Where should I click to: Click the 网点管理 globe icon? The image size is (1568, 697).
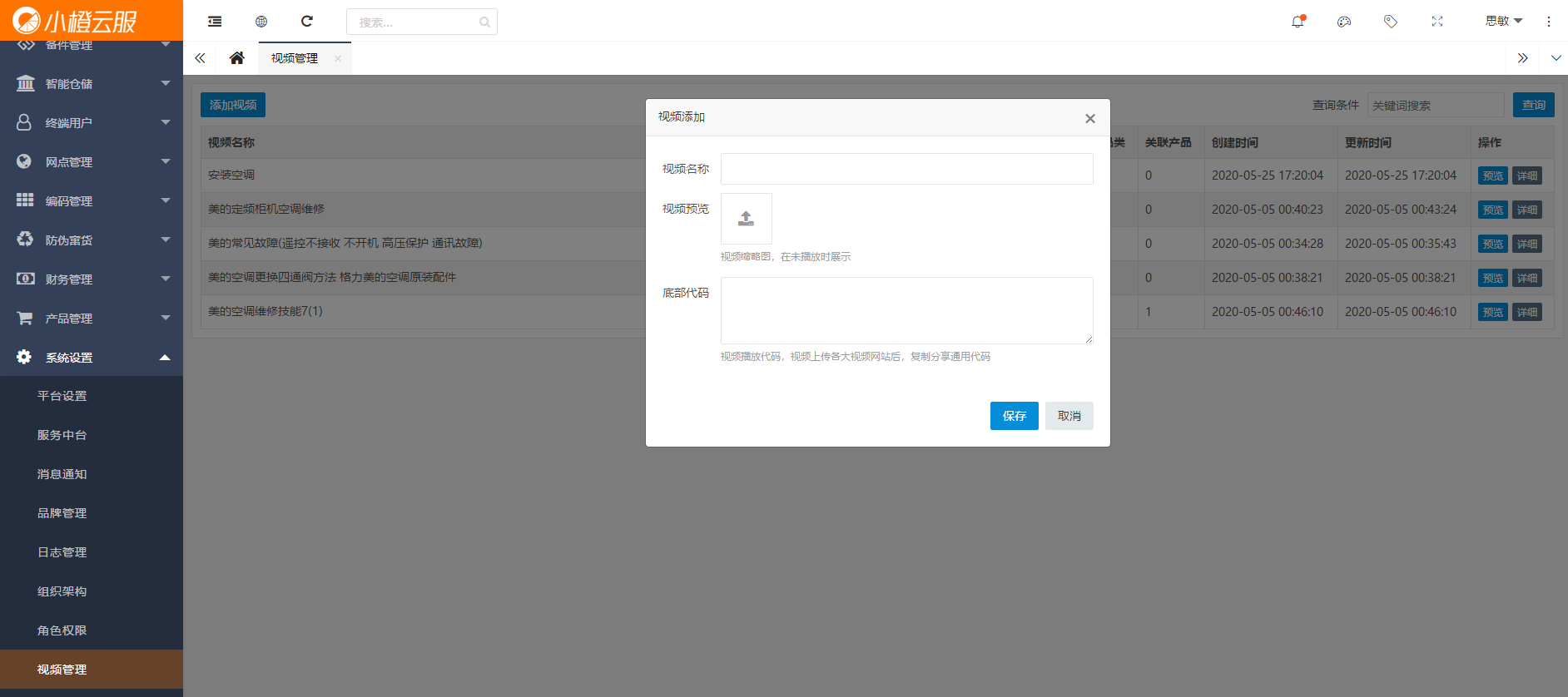[24, 161]
